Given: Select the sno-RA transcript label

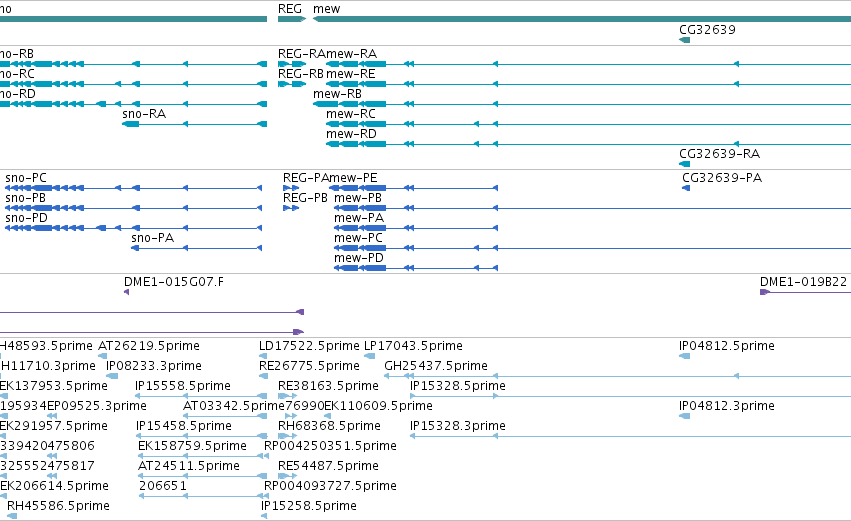Looking at the screenshot, I should [x=144, y=114].
